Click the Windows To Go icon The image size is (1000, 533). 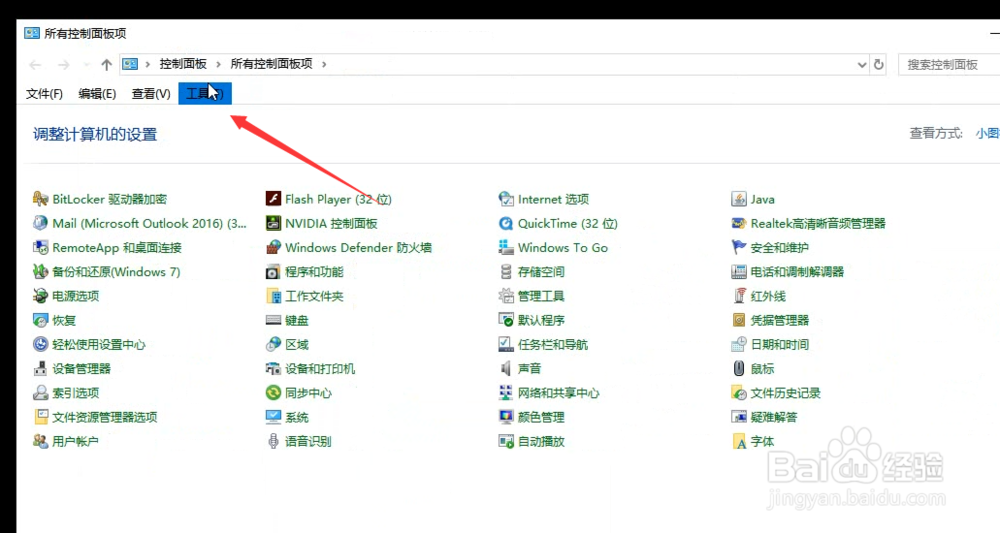pos(506,247)
